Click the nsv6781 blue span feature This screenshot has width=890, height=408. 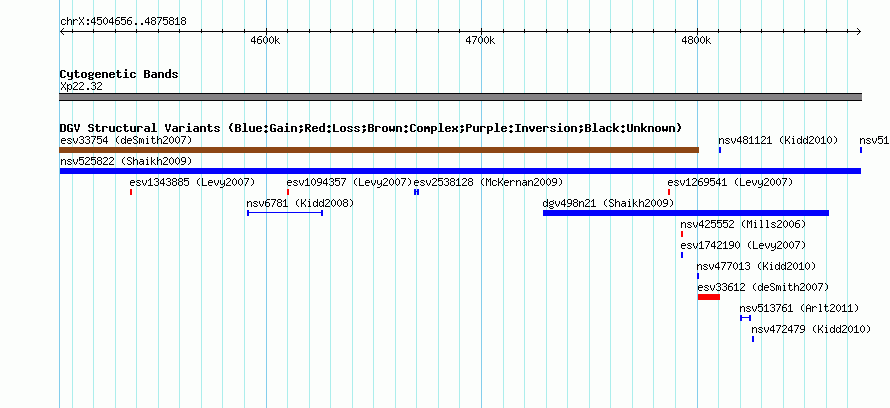point(285,213)
